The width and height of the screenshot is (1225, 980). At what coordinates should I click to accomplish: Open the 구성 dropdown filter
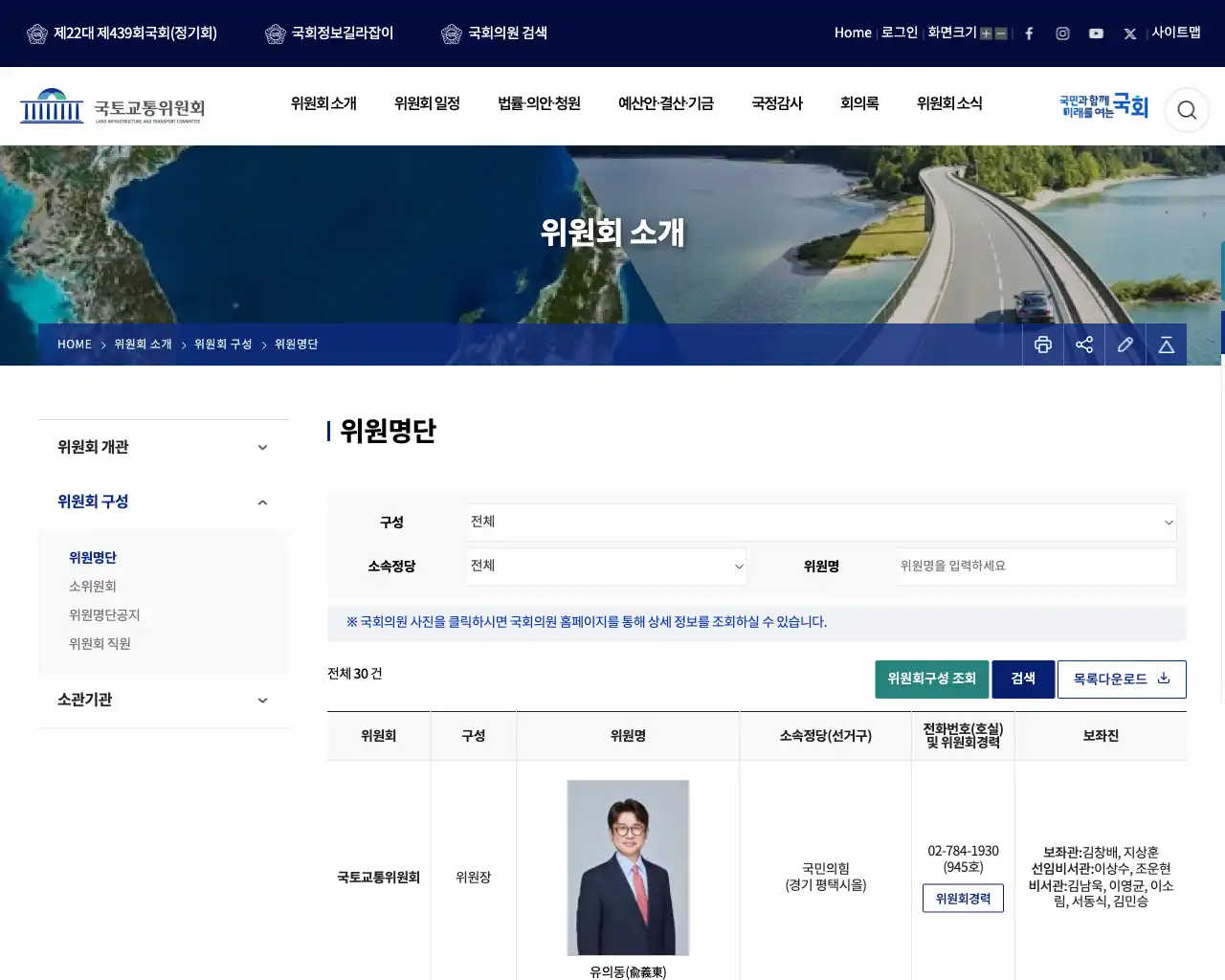click(821, 522)
